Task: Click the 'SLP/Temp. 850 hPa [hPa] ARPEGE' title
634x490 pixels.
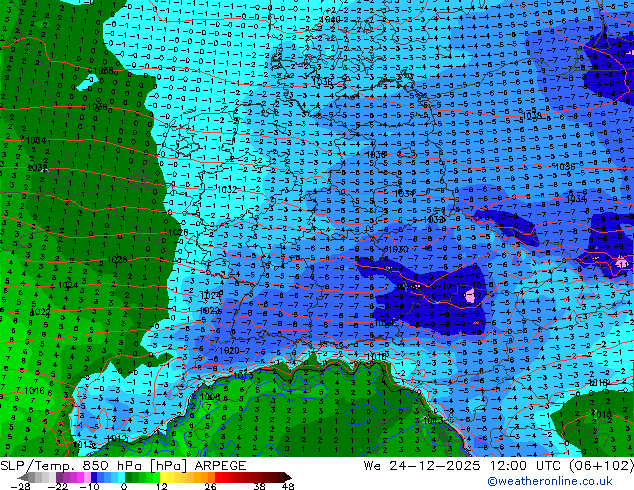Action: (x=123, y=466)
